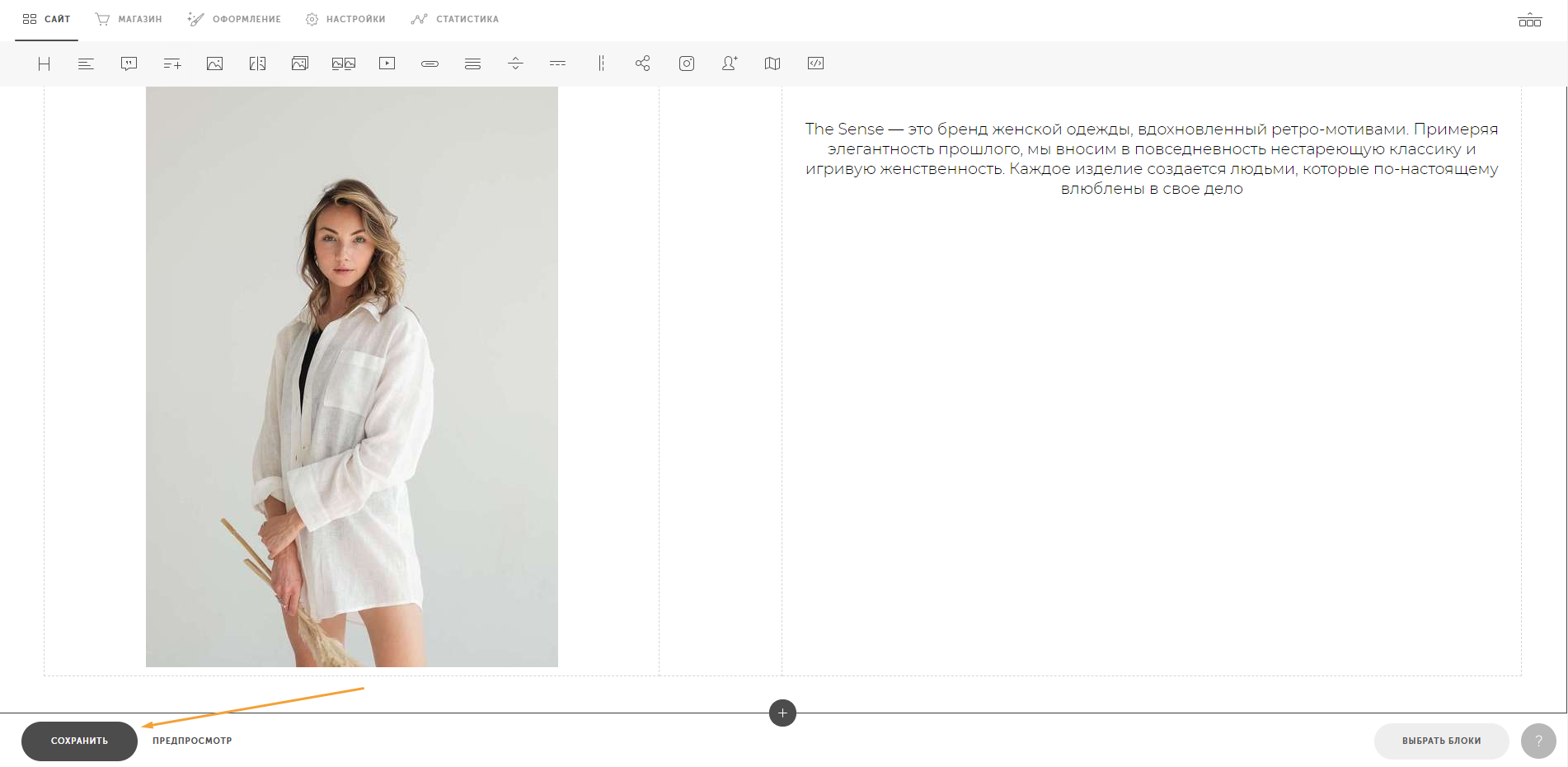Click the СОХРАНИТЬ button

(79, 741)
